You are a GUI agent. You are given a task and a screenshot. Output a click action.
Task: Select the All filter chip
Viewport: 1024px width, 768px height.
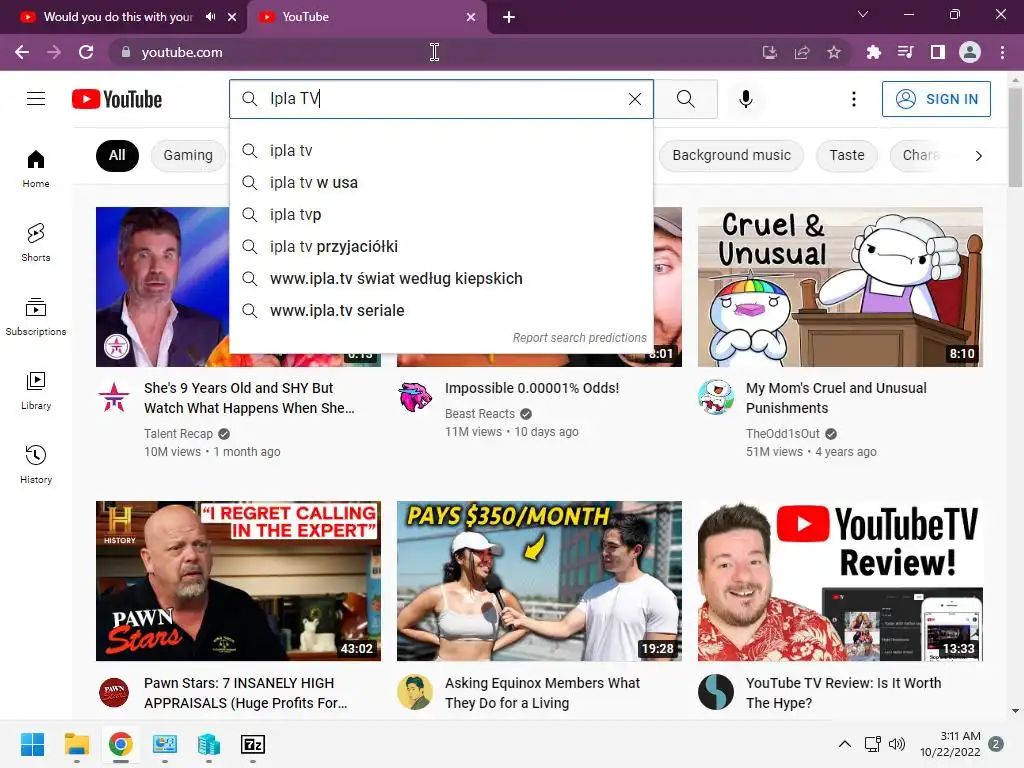pos(117,155)
